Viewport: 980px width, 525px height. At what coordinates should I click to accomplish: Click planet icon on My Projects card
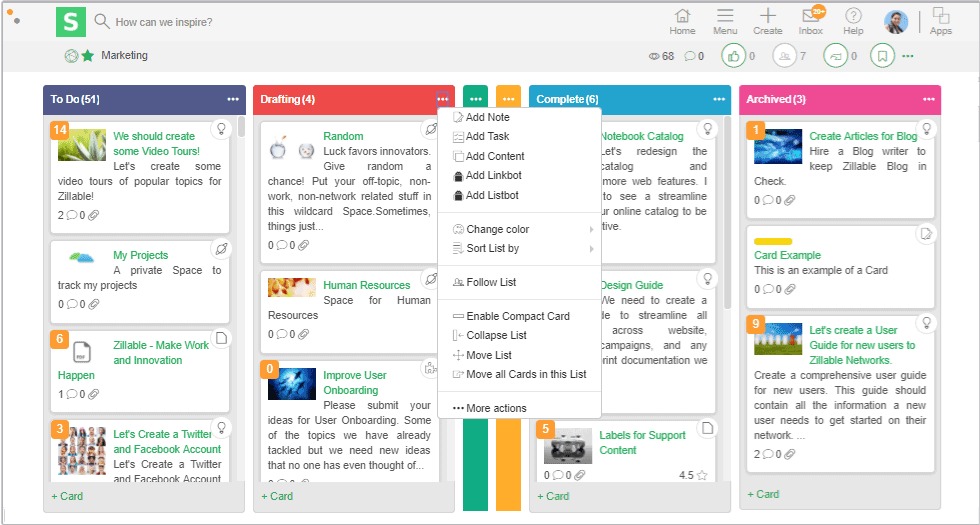pos(221,249)
